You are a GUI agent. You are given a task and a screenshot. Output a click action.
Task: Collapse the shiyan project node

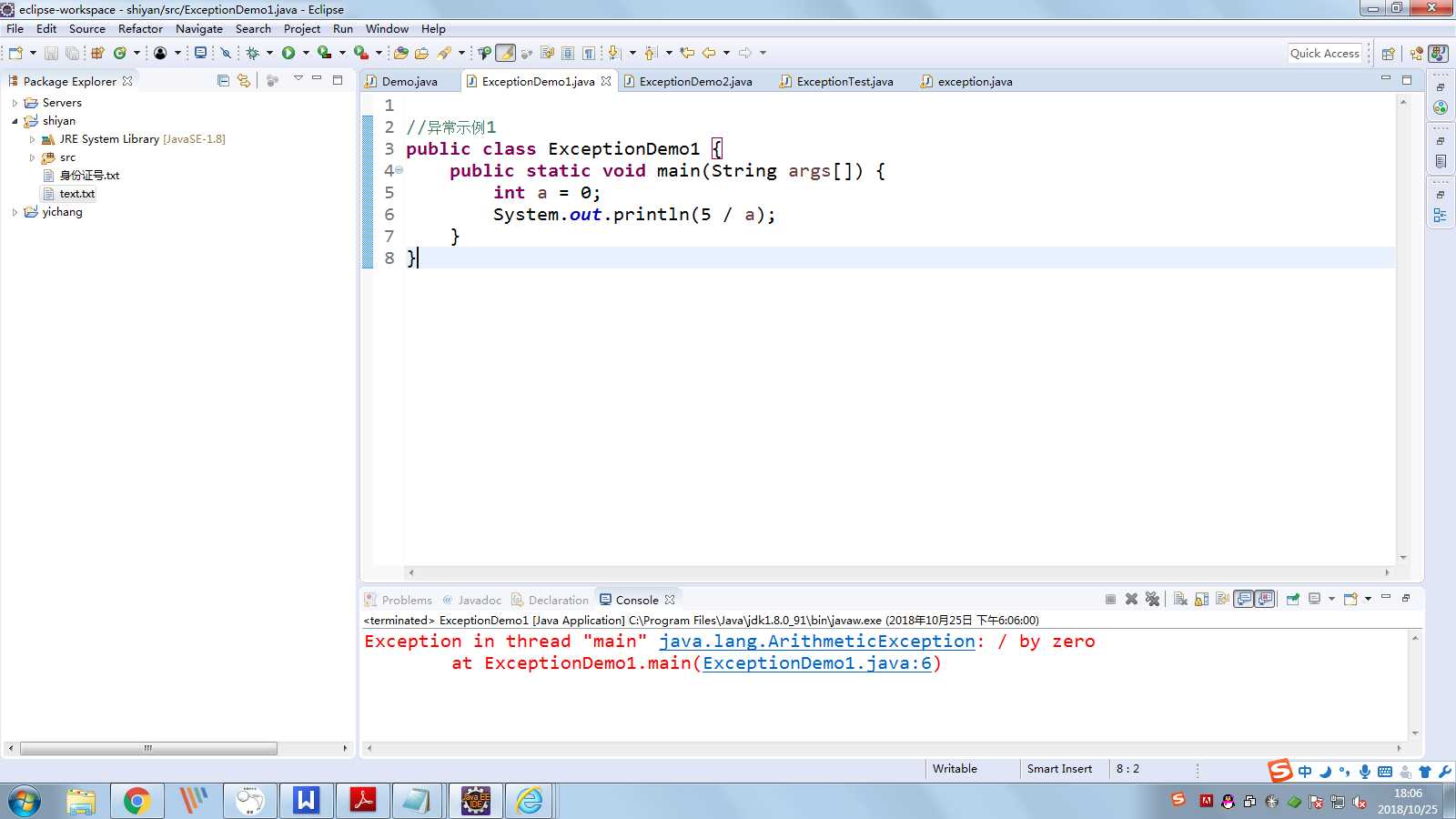pyautogui.click(x=15, y=121)
